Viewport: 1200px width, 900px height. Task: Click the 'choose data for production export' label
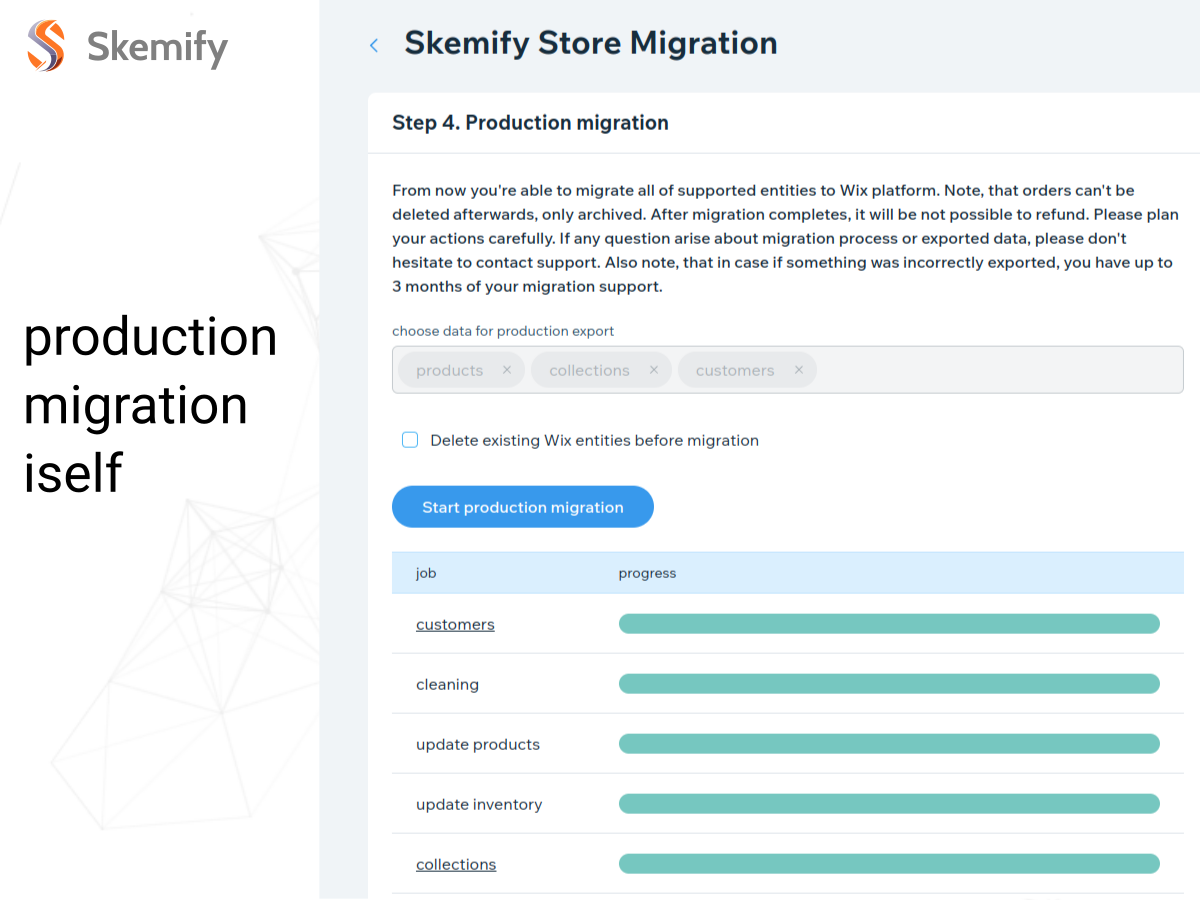503,331
